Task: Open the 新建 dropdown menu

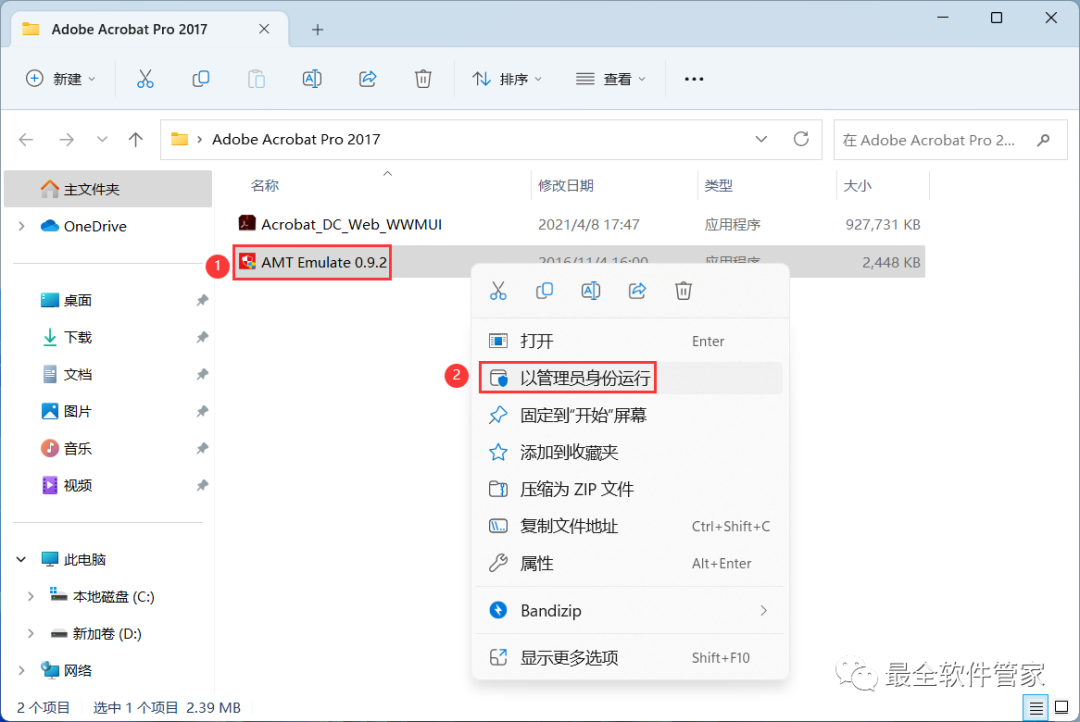Action: click(61, 79)
